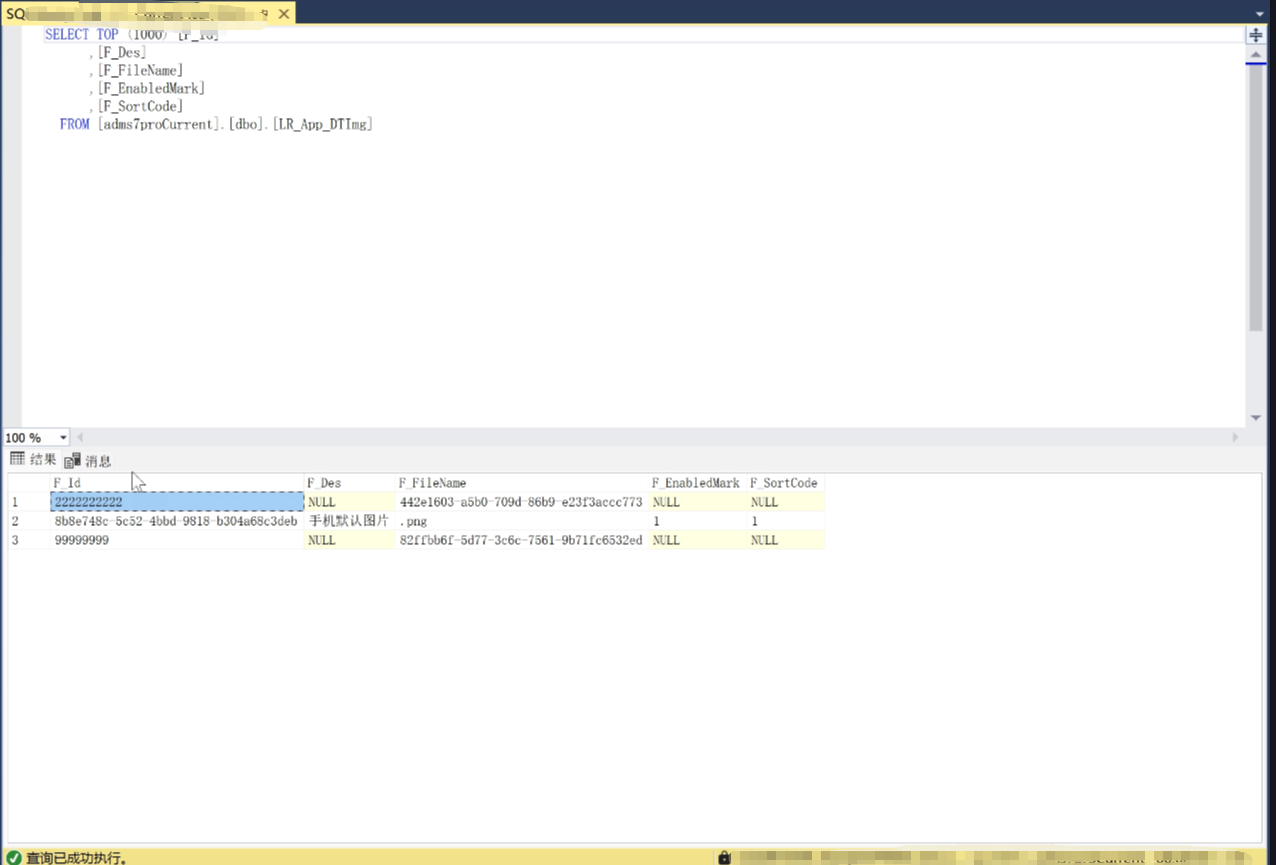Open the document tab list dropdown arrow

(x=1259, y=14)
